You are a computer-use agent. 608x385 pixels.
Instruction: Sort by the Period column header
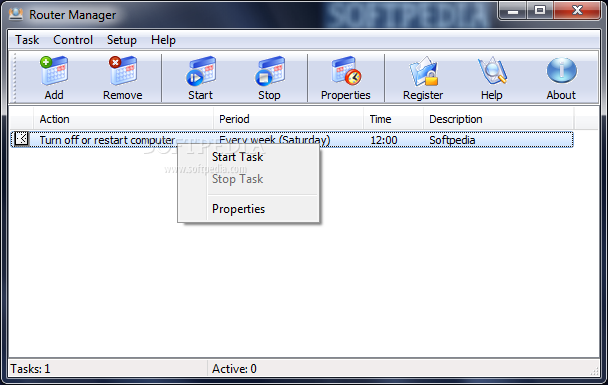pos(288,119)
